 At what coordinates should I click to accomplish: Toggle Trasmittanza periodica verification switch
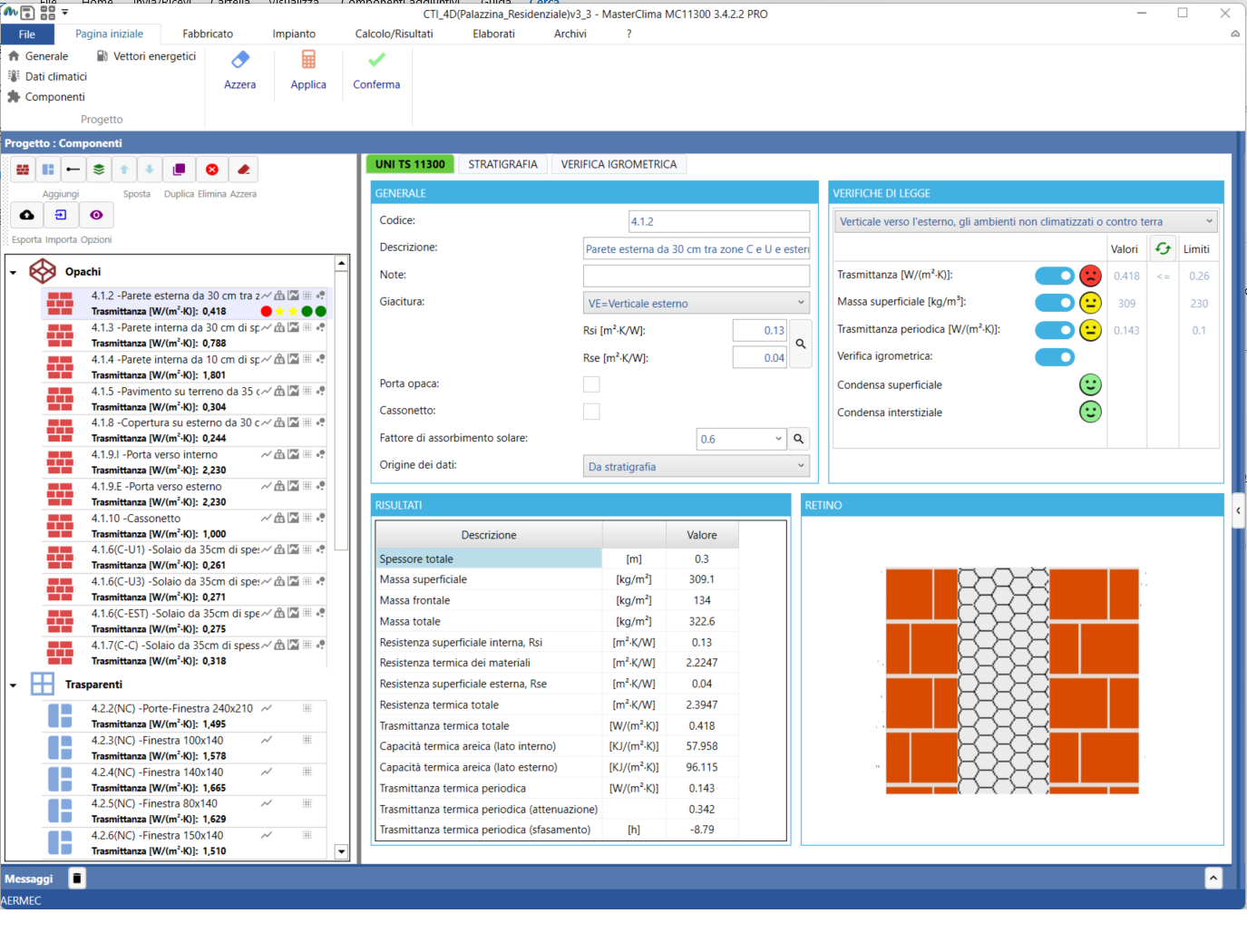(1055, 330)
